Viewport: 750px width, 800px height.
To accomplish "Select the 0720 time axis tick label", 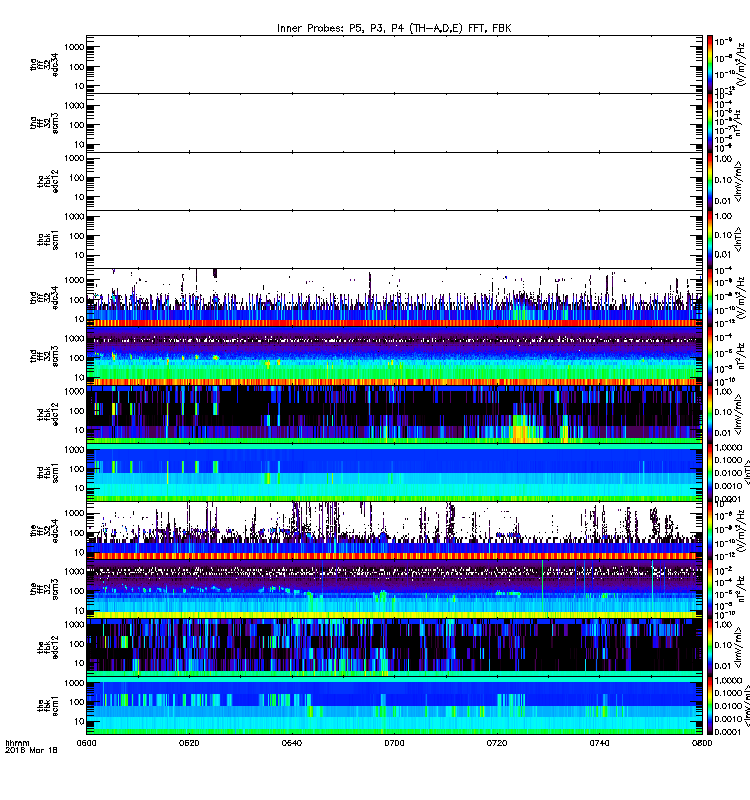I will (x=496, y=743).
